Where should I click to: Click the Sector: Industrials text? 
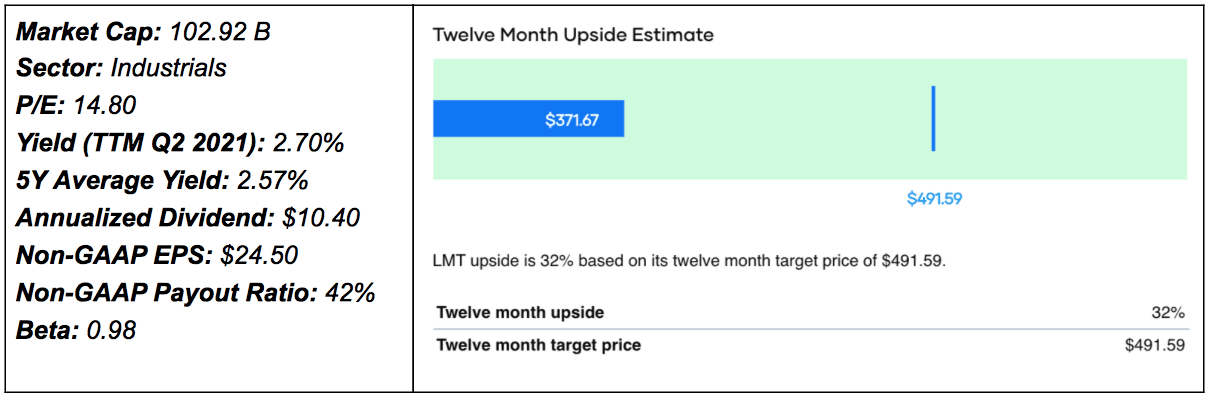click(121, 68)
